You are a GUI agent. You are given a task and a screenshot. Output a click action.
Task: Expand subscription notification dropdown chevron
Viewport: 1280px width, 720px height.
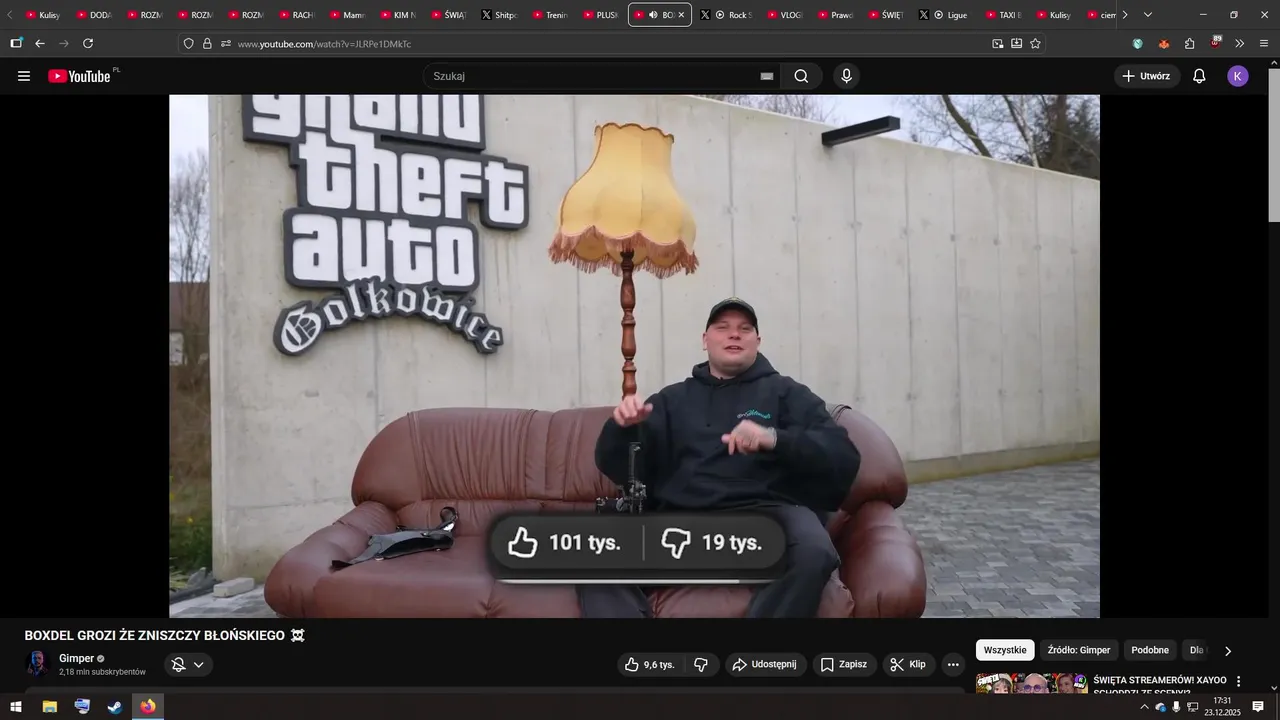[x=199, y=664]
